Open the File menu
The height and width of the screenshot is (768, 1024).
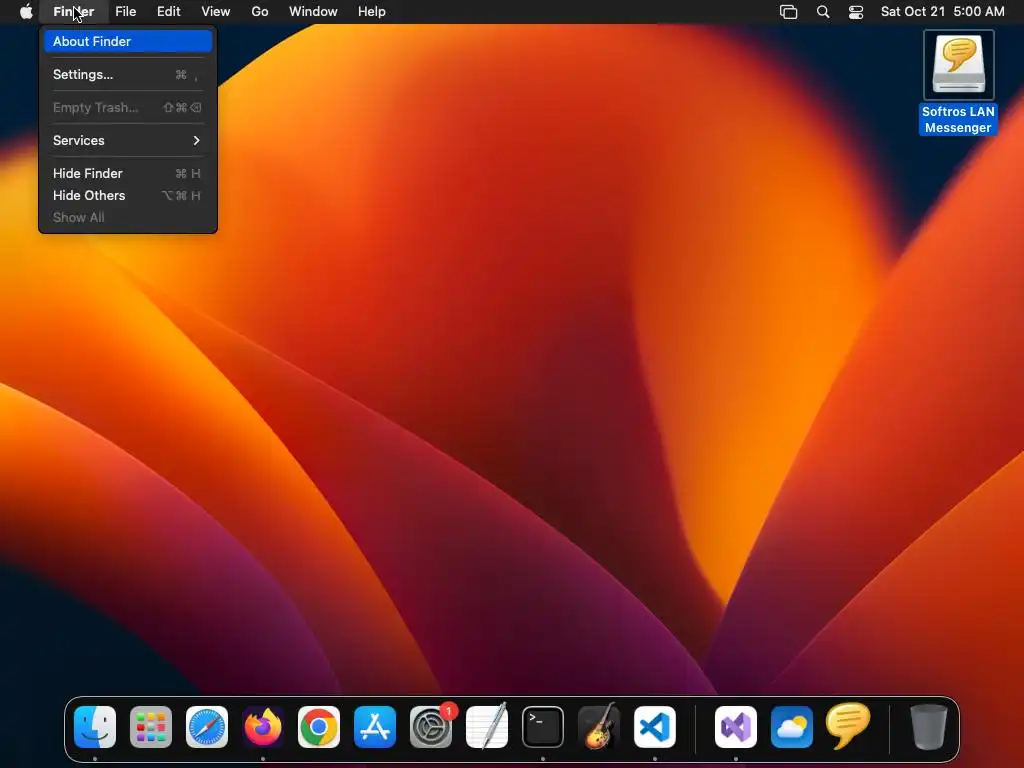pos(125,12)
